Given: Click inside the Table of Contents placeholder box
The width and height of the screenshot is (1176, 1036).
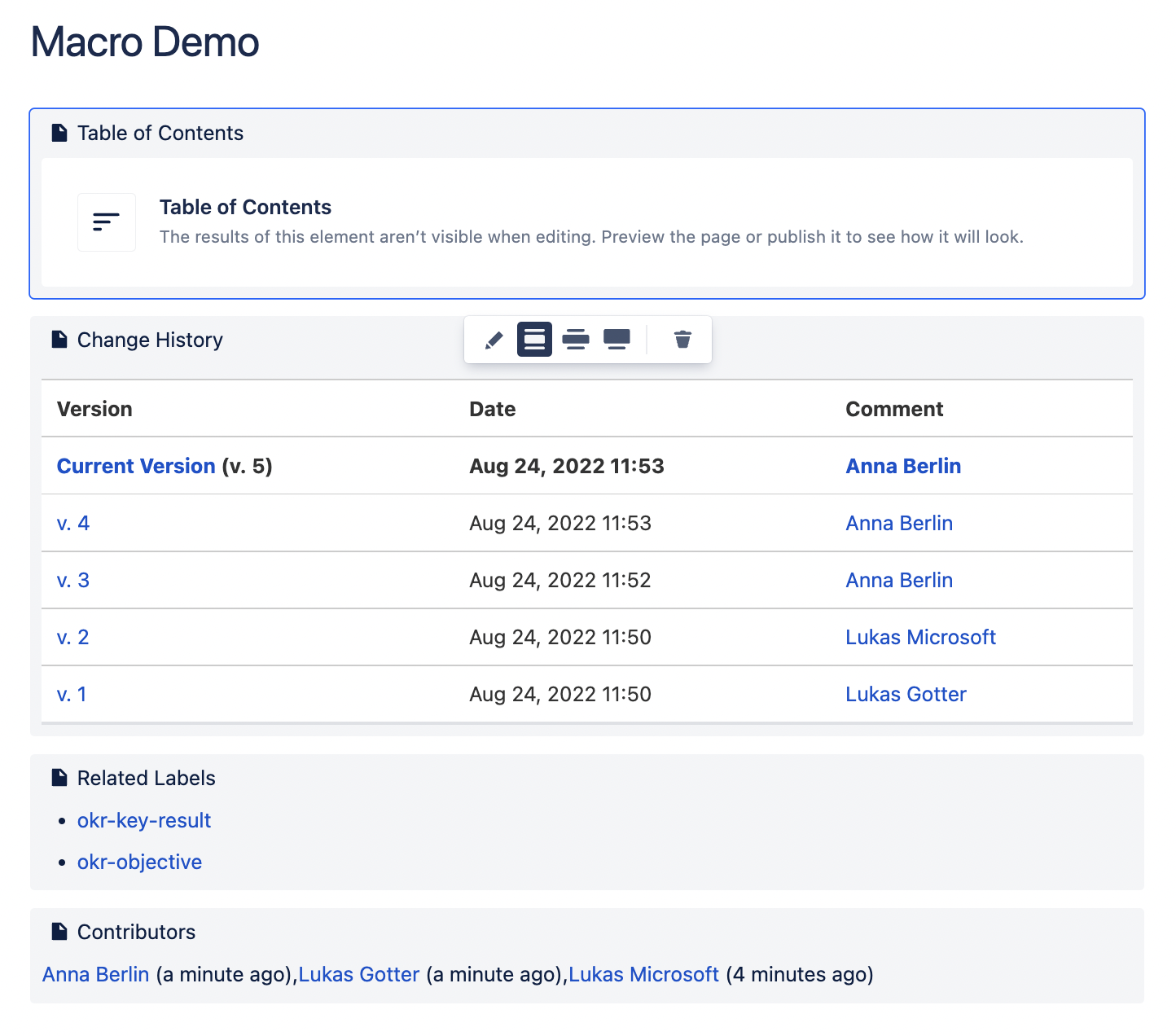Looking at the screenshot, I should (586, 222).
